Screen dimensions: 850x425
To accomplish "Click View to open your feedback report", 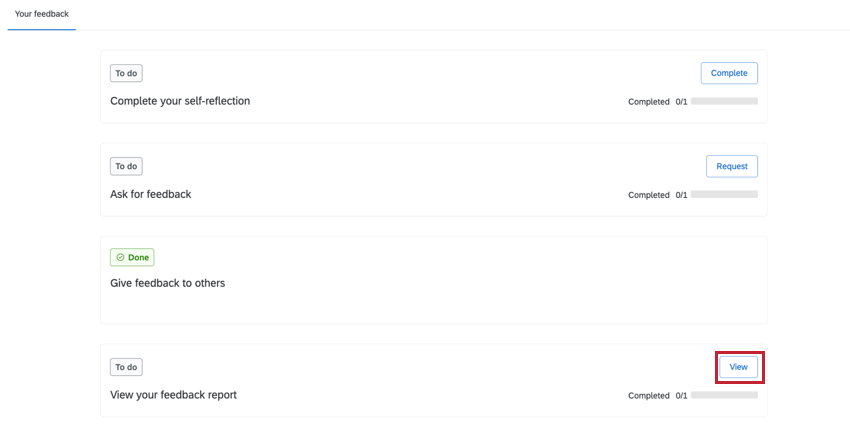I will [738, 367].
